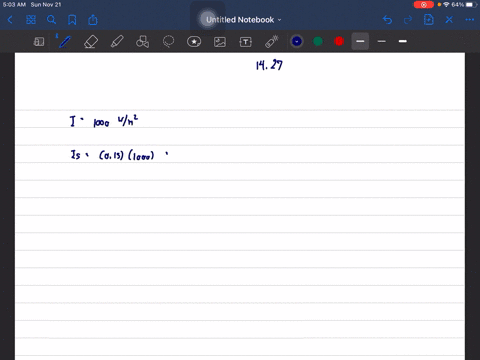Tap the handwritten I = 1000 W/m² line
480x360 pixels.
click(104, 121)
